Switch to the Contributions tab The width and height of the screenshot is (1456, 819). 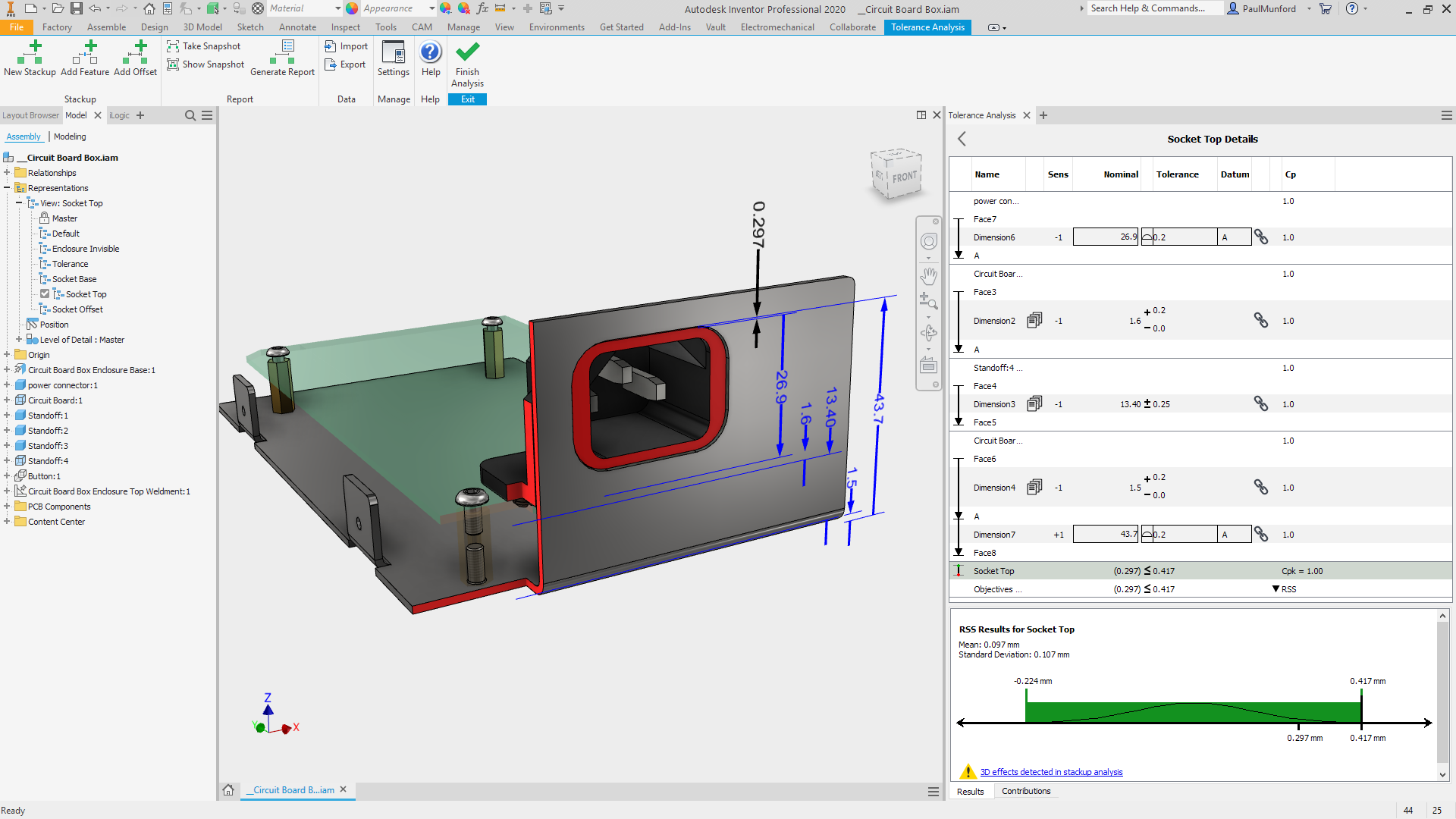1026,791
